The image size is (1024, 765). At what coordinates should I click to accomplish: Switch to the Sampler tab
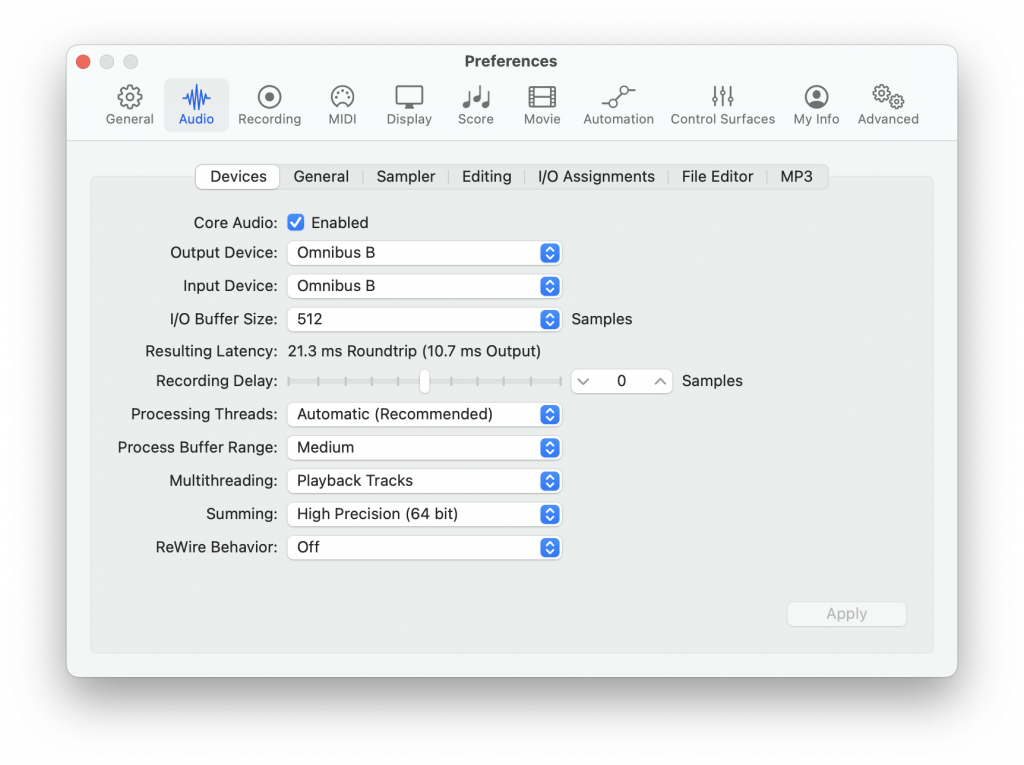[x=406, y=177]
